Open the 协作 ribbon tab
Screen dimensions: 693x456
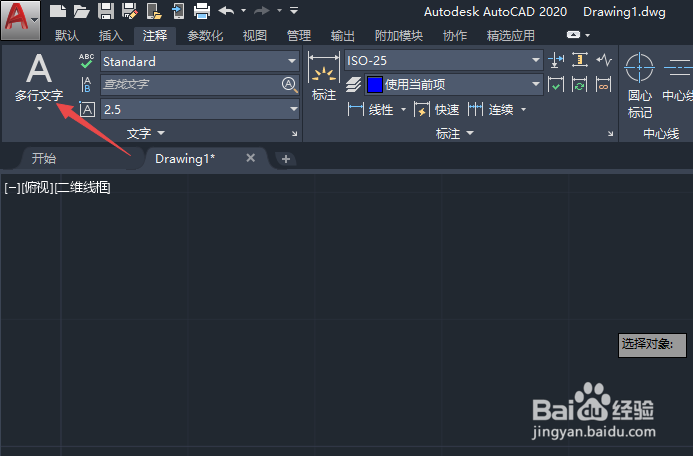click(x=455, y=35)
